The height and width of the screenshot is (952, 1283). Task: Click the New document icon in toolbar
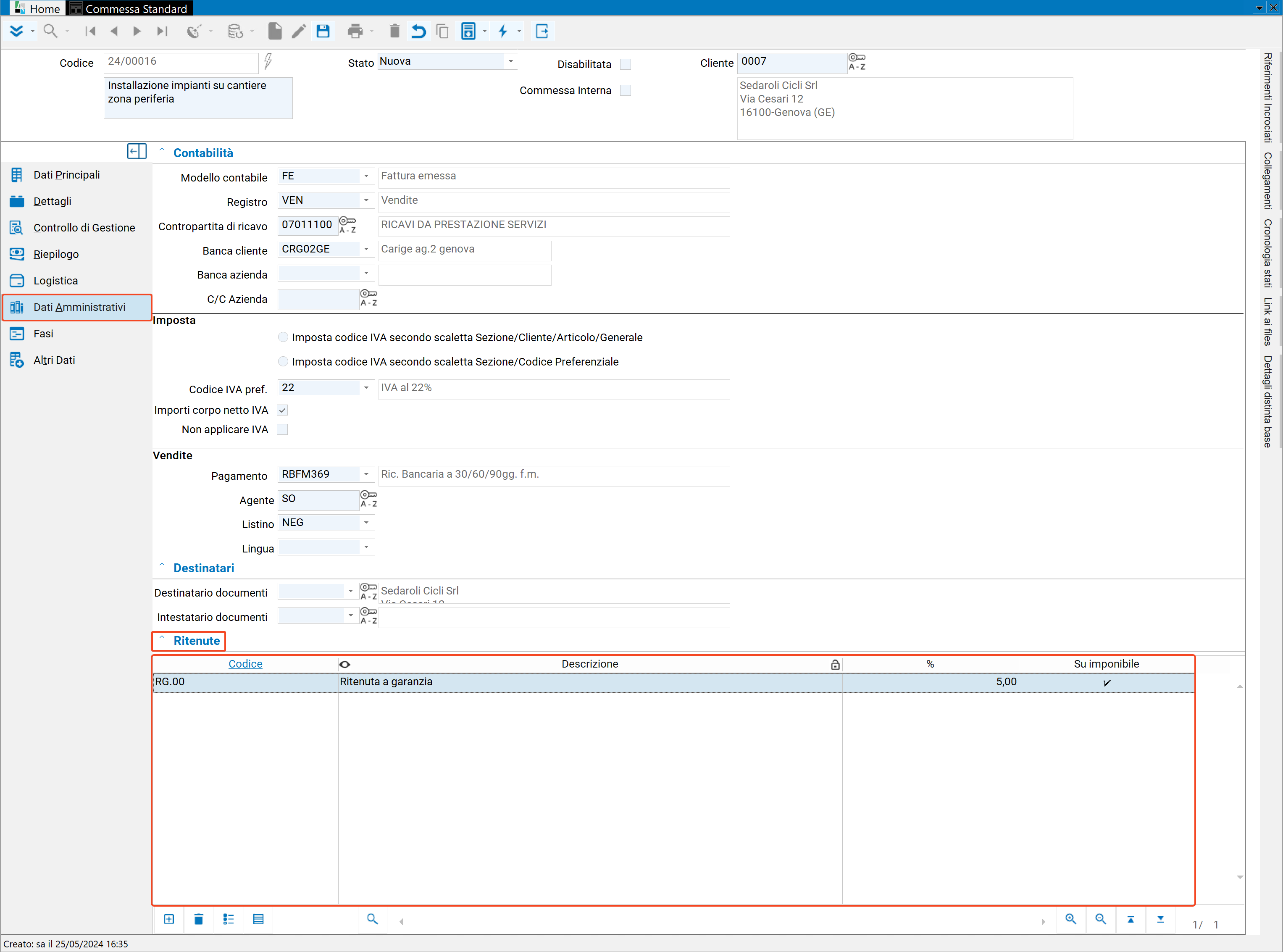coord(275,31)
